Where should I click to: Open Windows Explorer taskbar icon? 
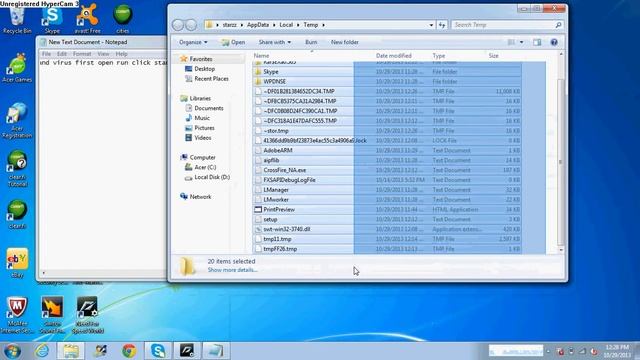71,351
